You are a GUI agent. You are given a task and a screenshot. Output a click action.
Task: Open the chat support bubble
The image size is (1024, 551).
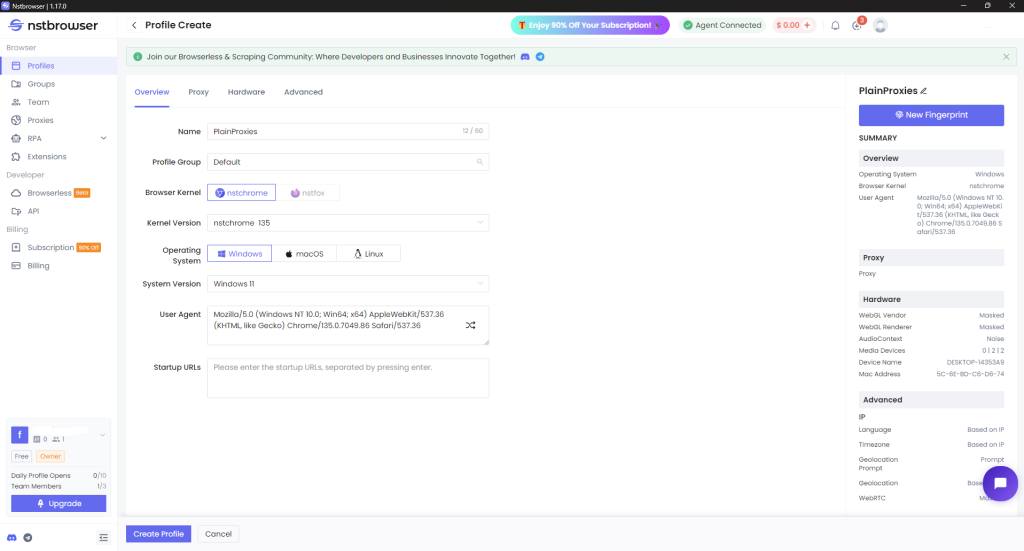point(1000,484)
